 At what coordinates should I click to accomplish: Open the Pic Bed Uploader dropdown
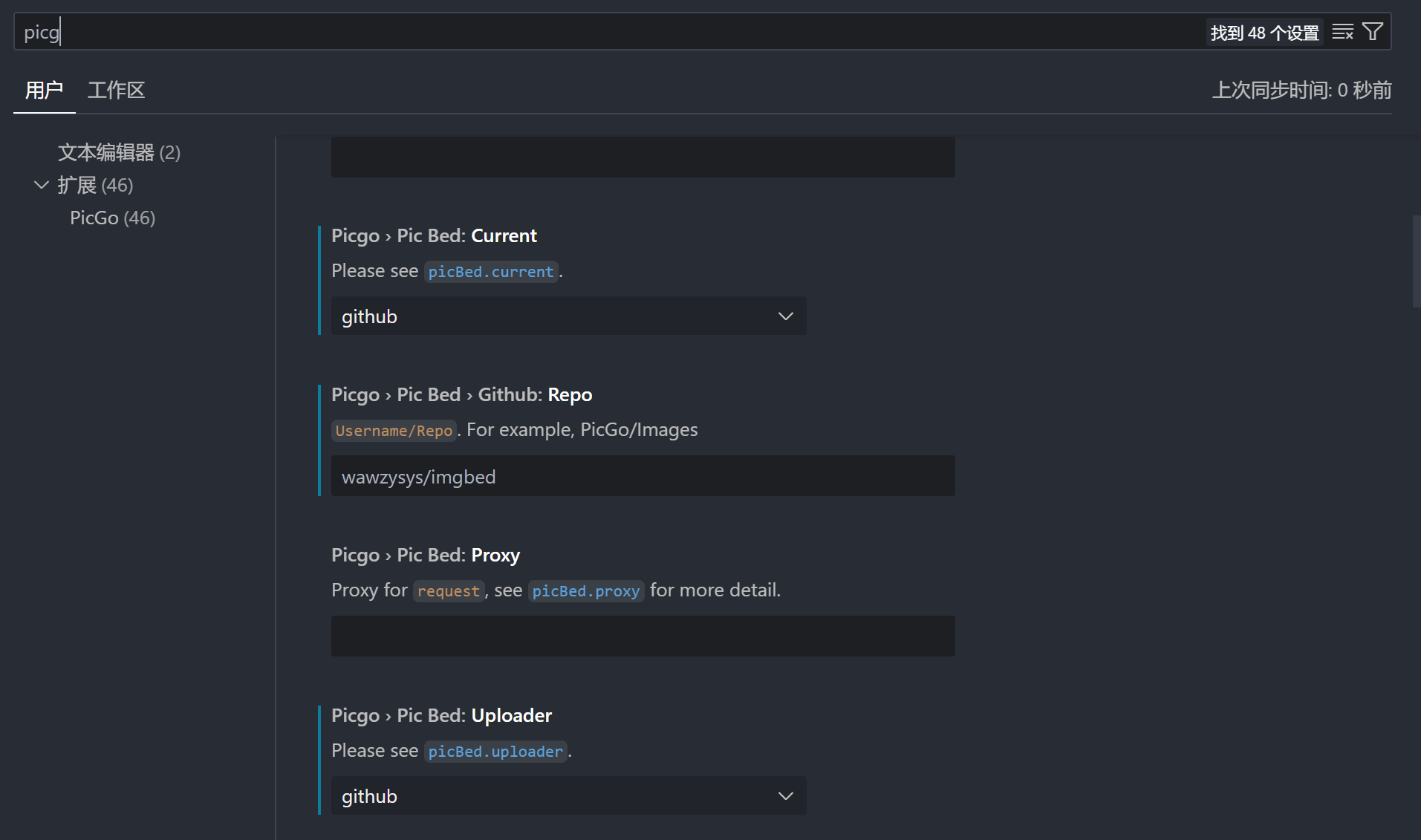point(568,796)
